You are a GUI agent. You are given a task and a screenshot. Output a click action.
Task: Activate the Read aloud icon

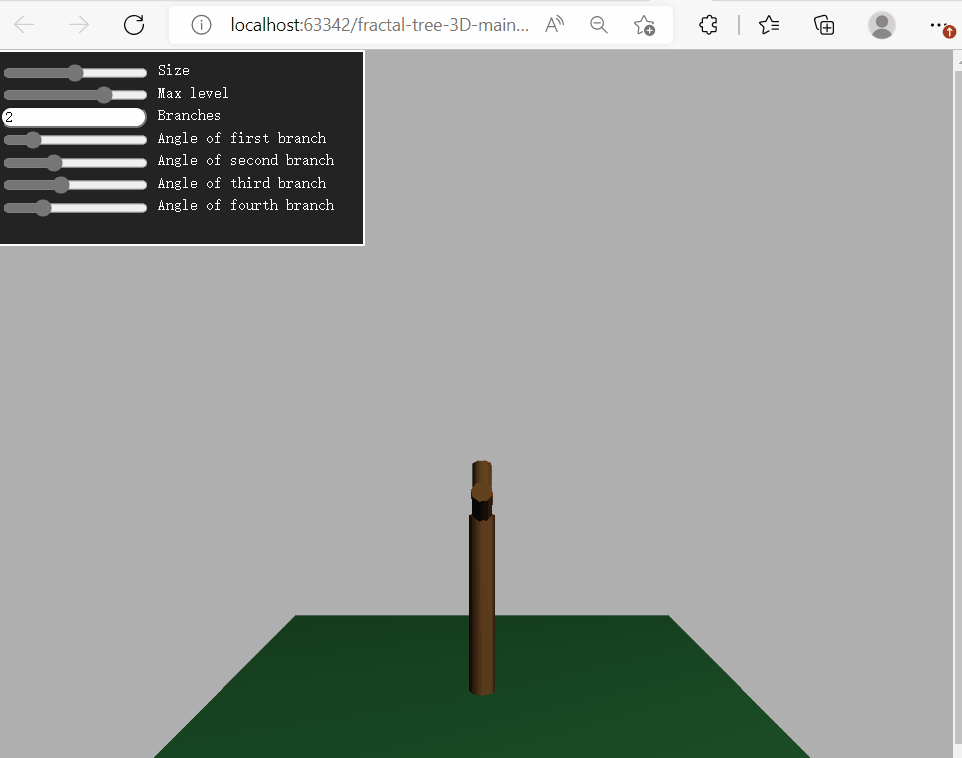pos(555,25)
